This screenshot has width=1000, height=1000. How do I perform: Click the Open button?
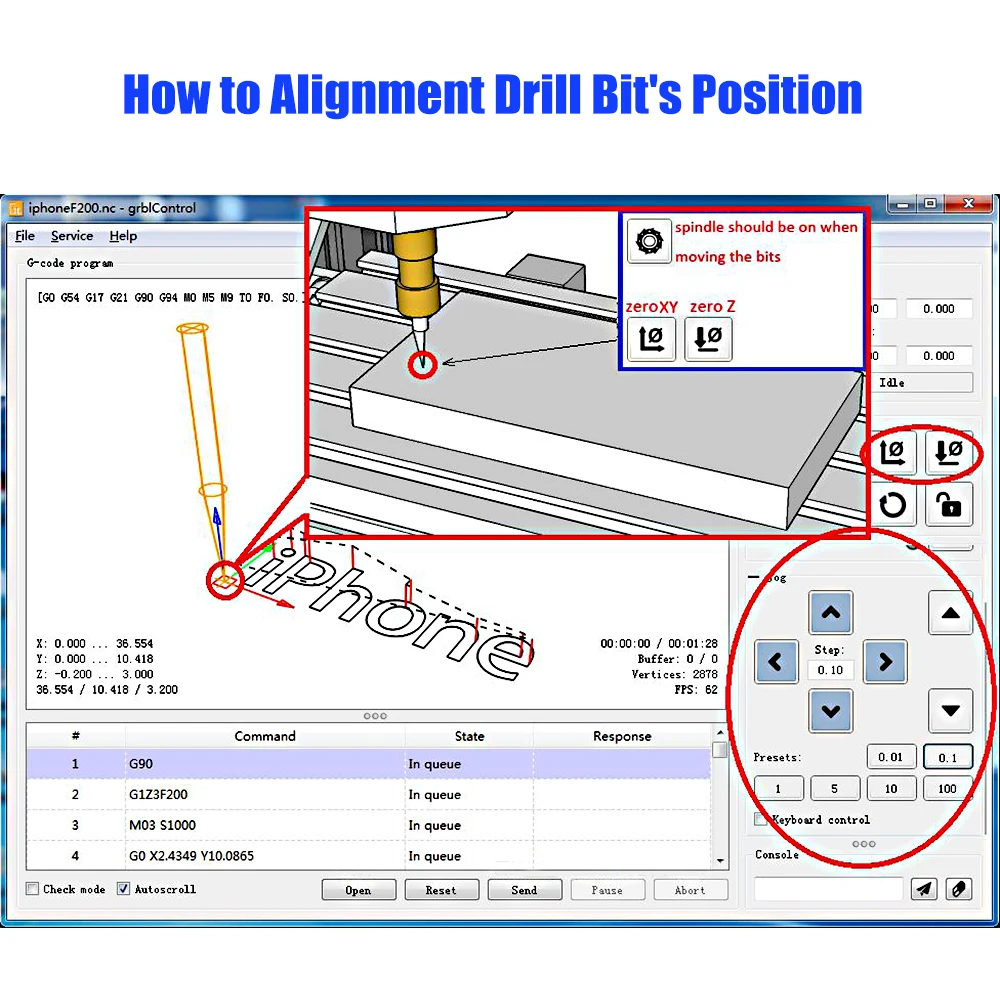pos(358,890)
